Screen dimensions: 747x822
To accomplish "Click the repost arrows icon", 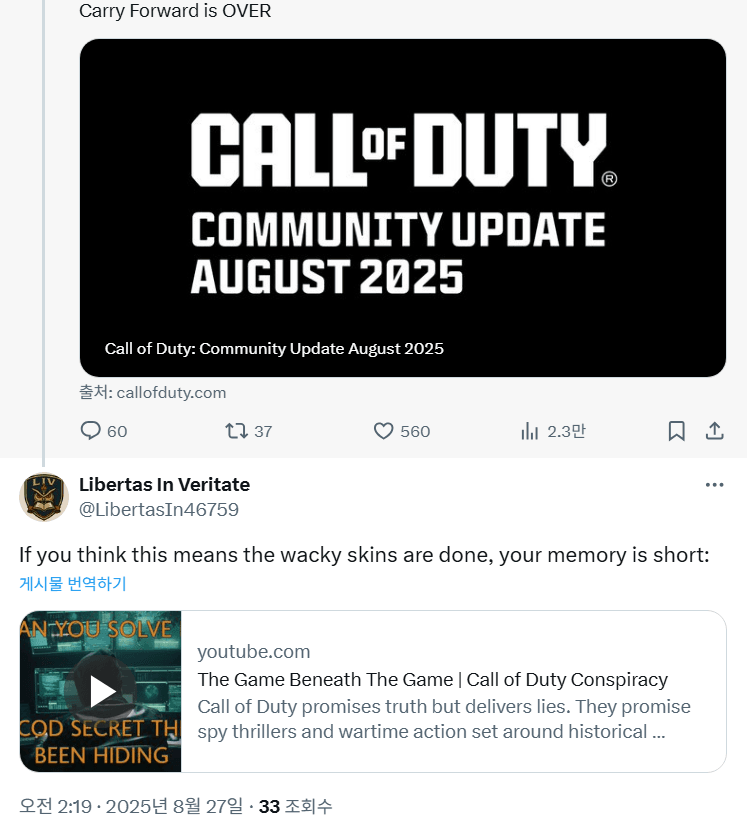I will (236, 431).
